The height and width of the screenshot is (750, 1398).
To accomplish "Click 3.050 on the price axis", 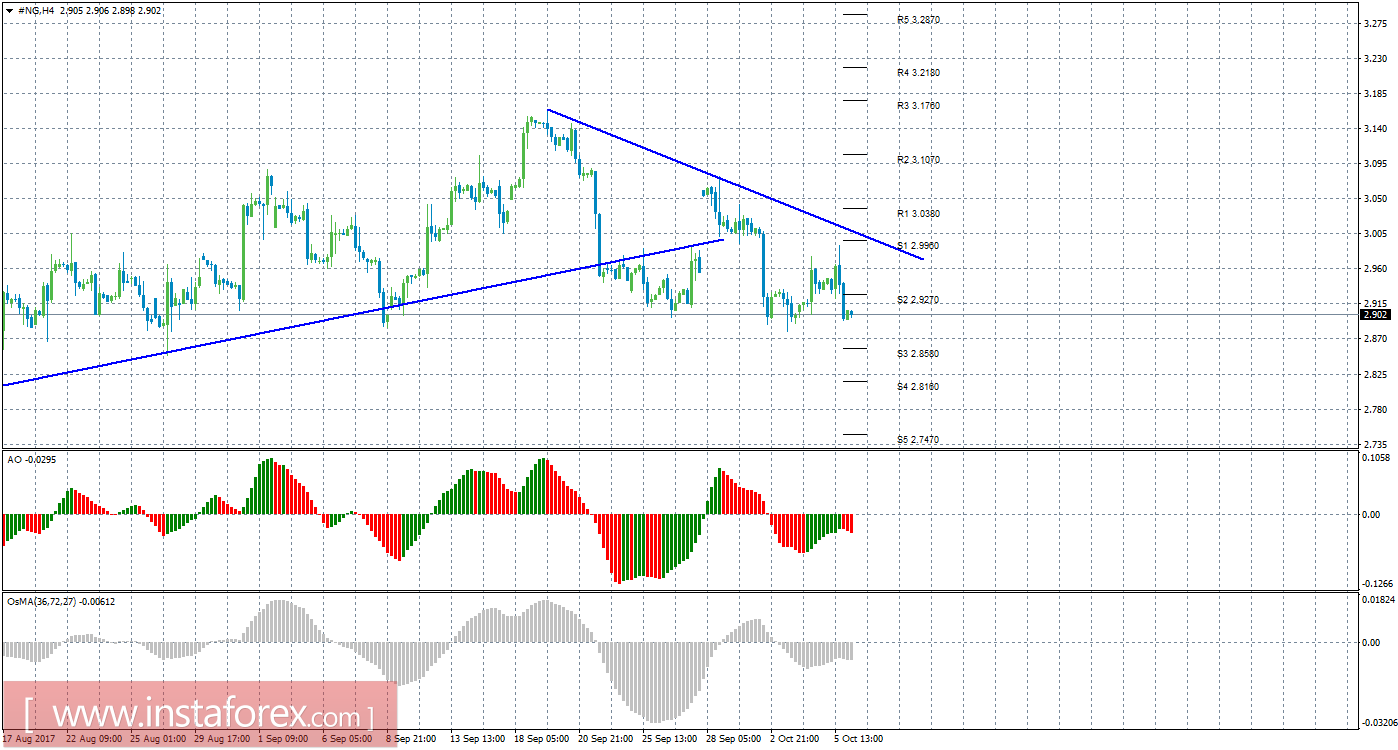I will 1375,199.
